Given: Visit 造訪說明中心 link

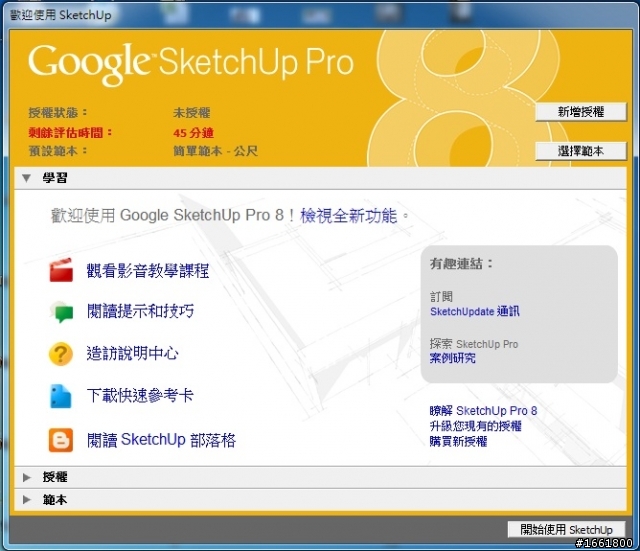Looking at the screenshot, I should pyautogui.click(x=132, y=353).
